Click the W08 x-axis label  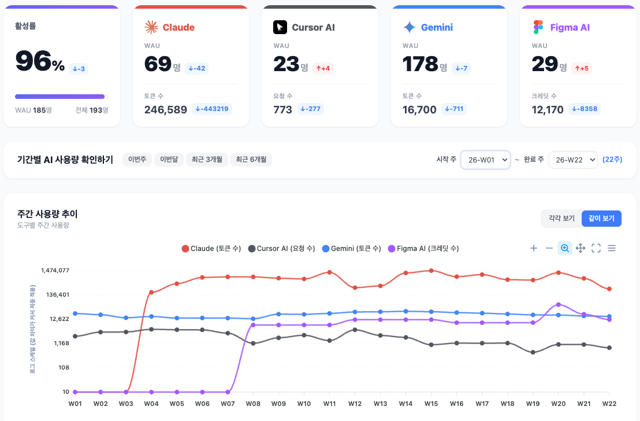pos(253,403)
